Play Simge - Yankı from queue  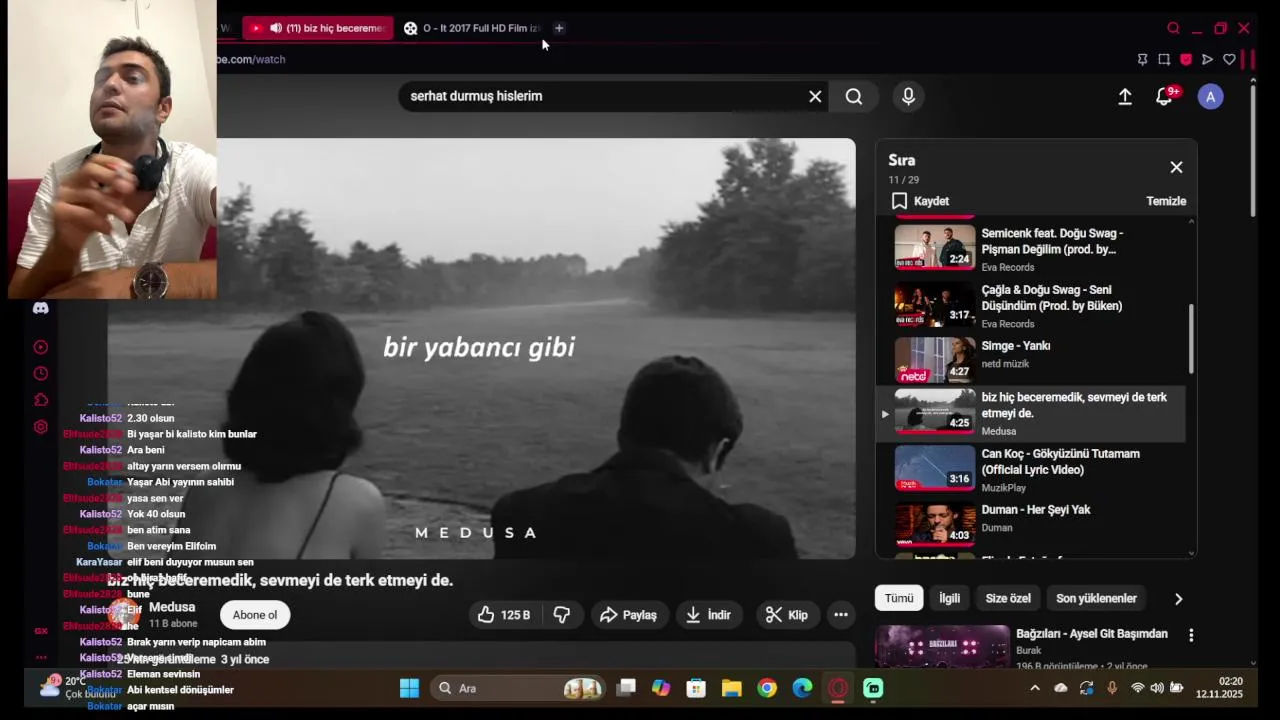click(1030, 360)
